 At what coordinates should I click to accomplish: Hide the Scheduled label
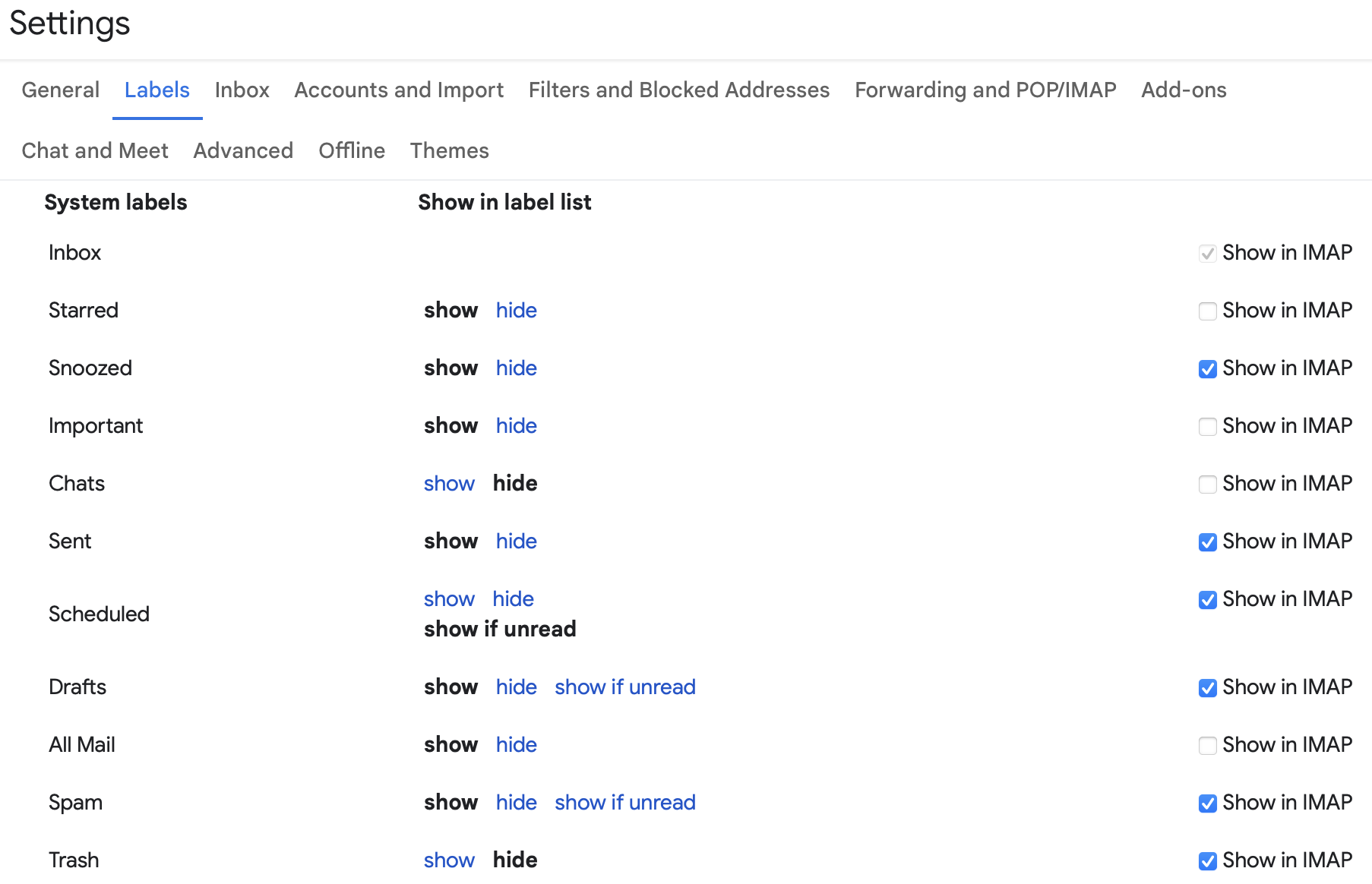tap(512, 599)
